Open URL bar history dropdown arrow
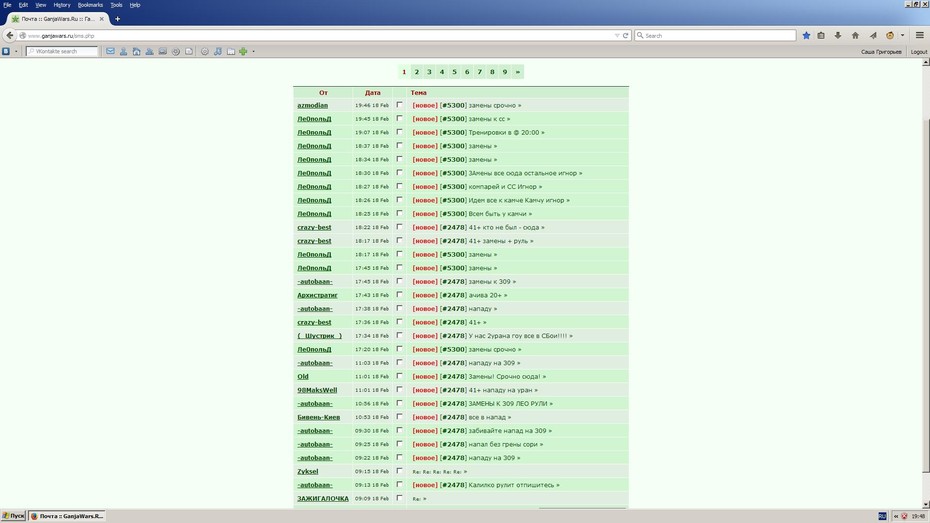This screenshot has width=930, height=523. (x=617, y=36)
